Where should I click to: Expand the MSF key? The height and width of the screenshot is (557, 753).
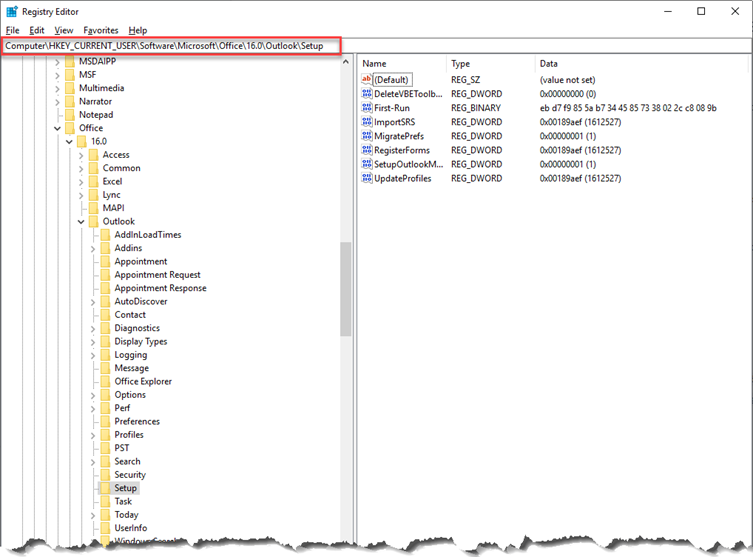pos(58,75)
